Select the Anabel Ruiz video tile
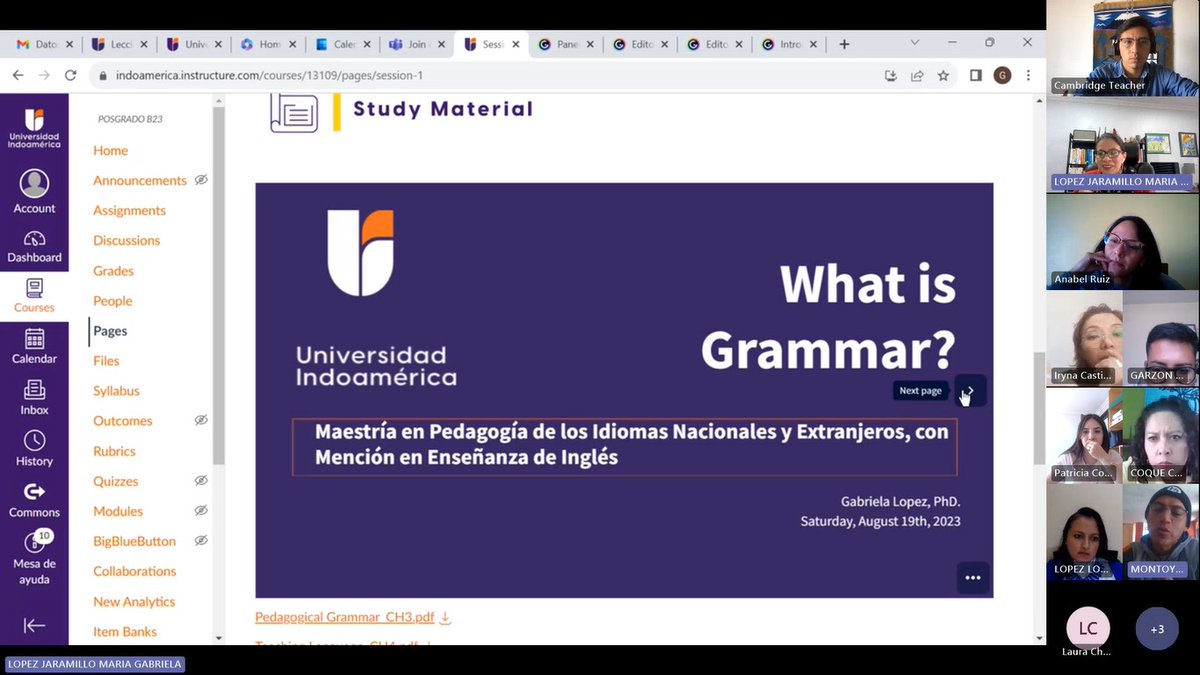The image size is (1200, 675). (1122, 241)
